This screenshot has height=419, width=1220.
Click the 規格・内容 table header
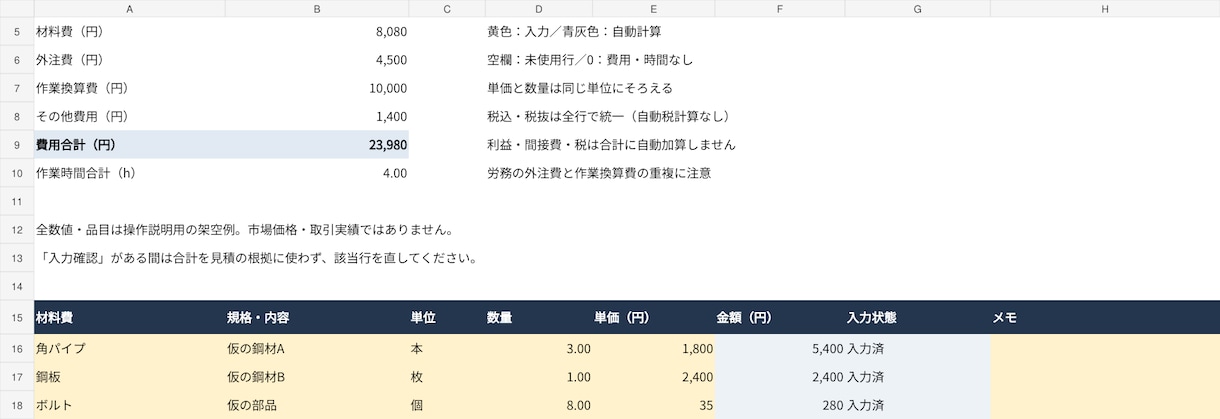pyautogui.click(x=317, y=318)
